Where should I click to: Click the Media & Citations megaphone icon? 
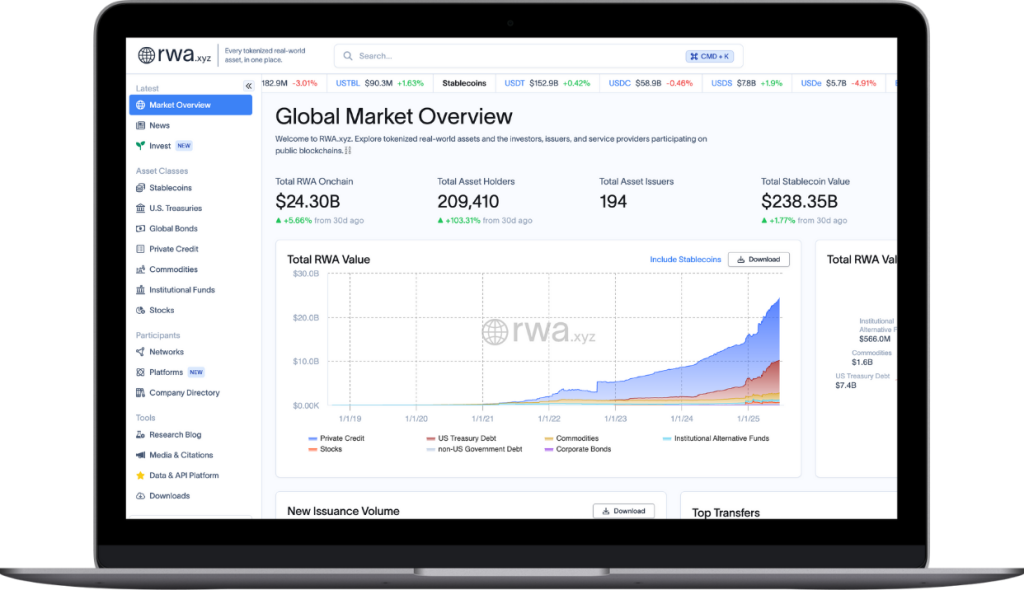(x=140, y=455)
